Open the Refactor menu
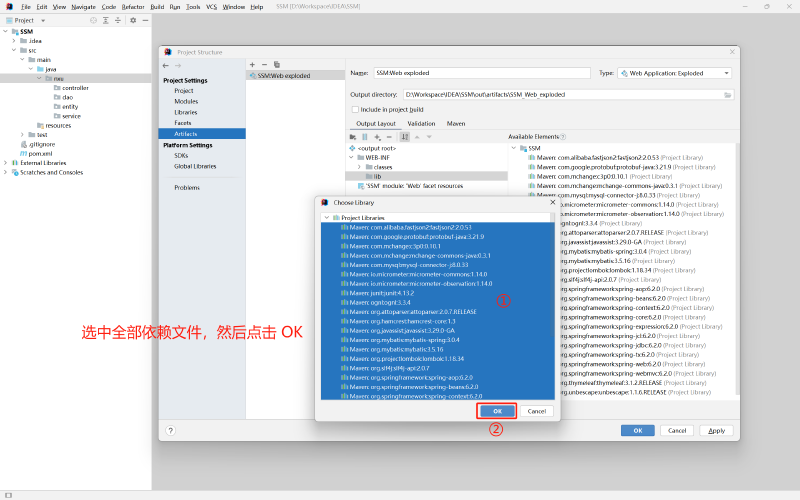The width and height of the screenshot is (800, 500). (133, 7)
